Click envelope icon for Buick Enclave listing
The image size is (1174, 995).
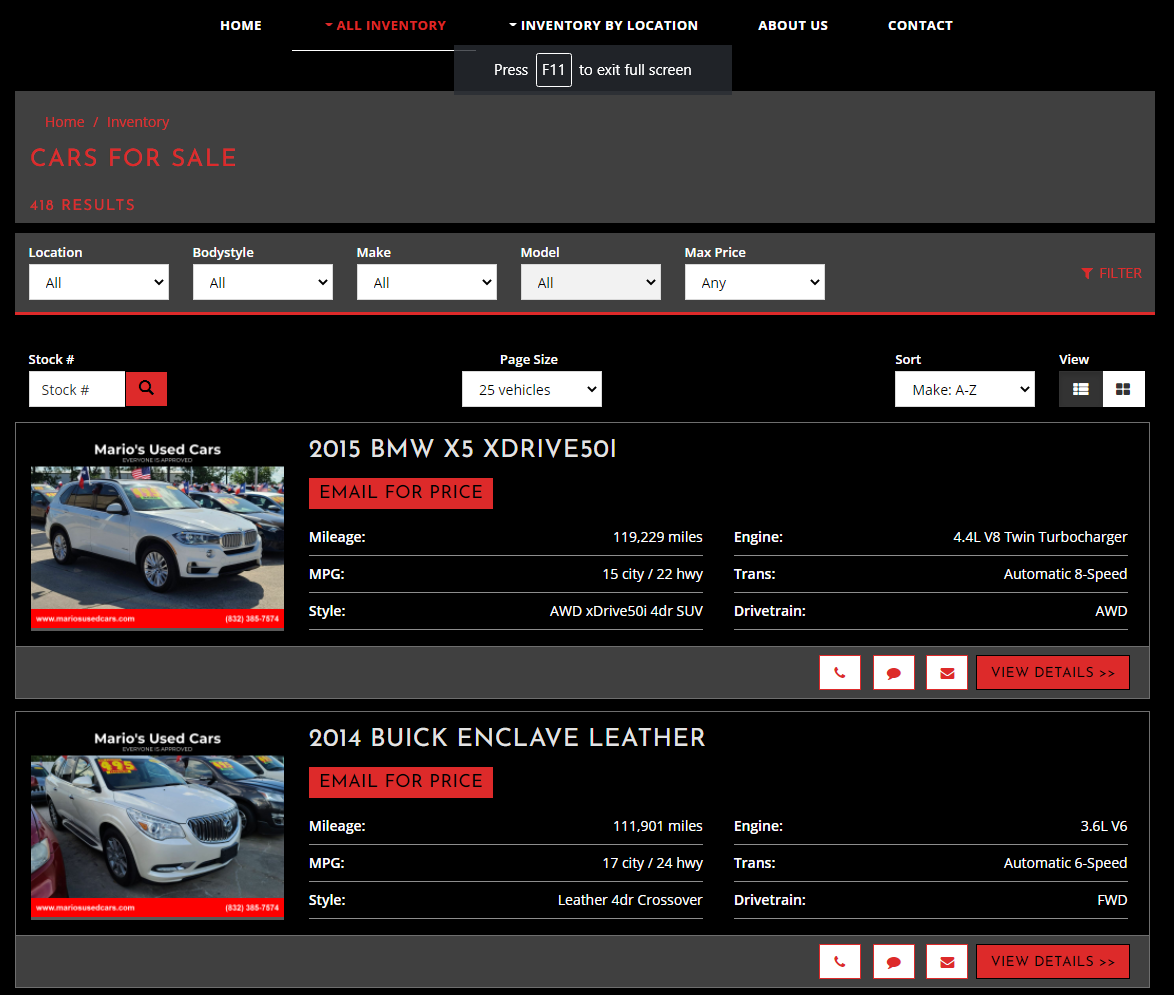(947, 961)
